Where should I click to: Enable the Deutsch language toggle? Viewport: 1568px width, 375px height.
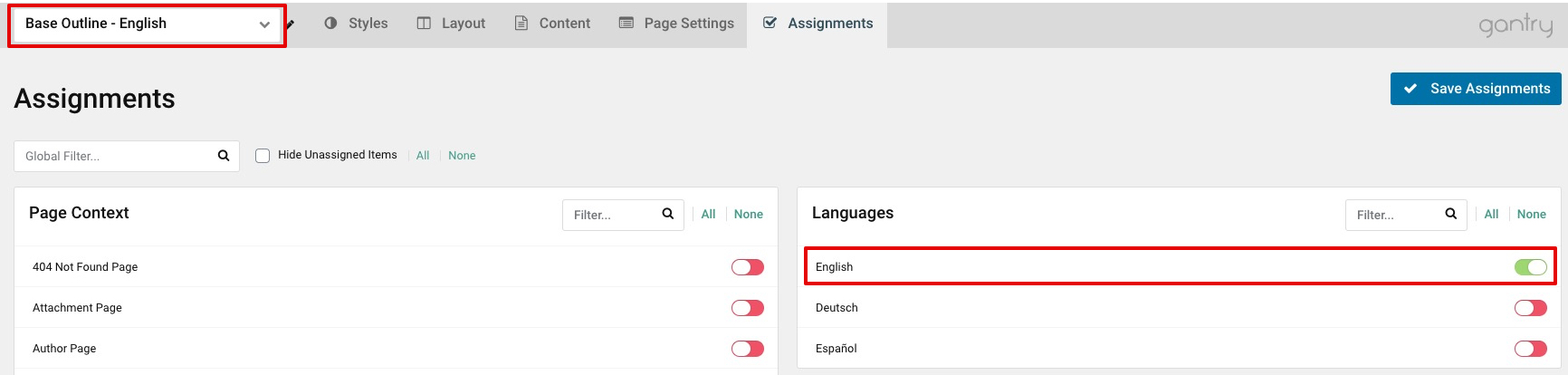click(1530, 308)
